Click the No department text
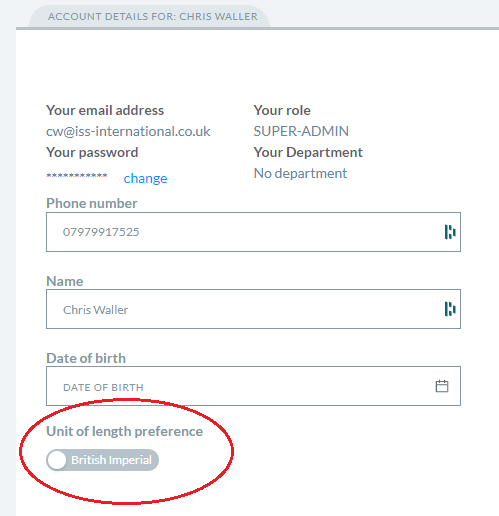Image resolution: width=499 pixels, height=516 pixels. click(x=300, y=173)
